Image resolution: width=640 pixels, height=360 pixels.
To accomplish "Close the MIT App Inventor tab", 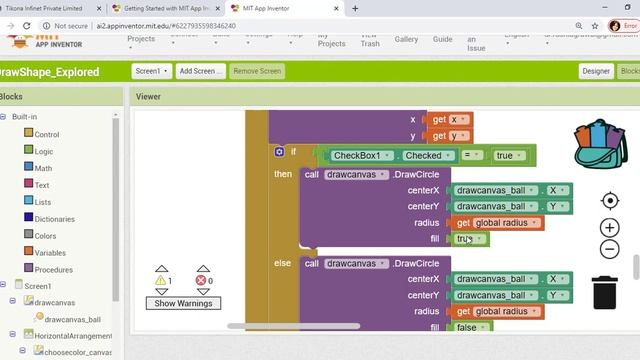I will click(x=336, y=8).
